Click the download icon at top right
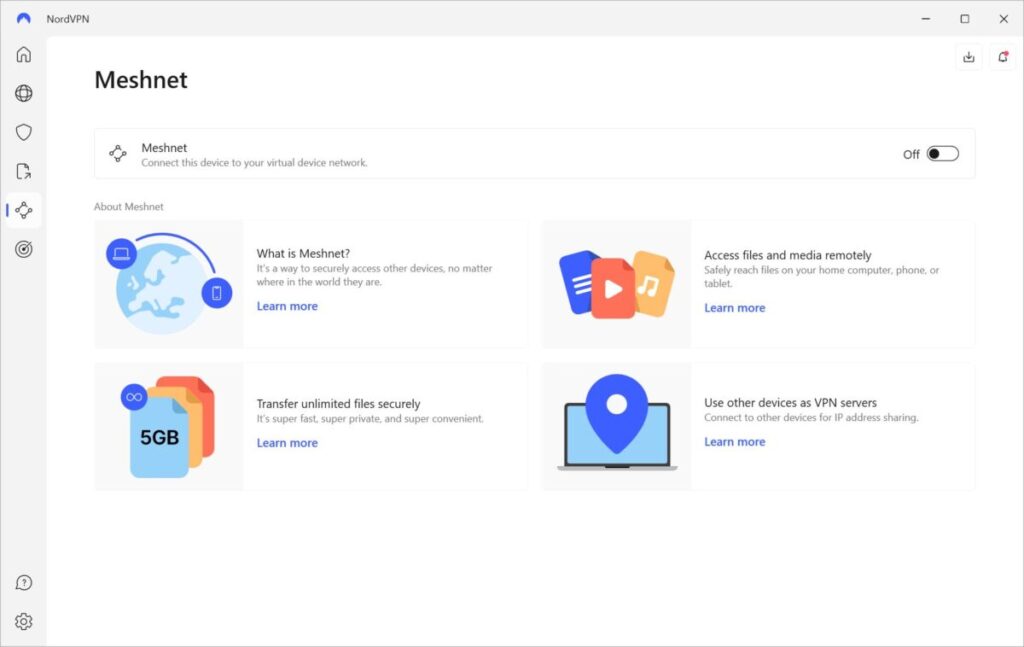This screenshot has width=1024, height=647. [968, 57]
